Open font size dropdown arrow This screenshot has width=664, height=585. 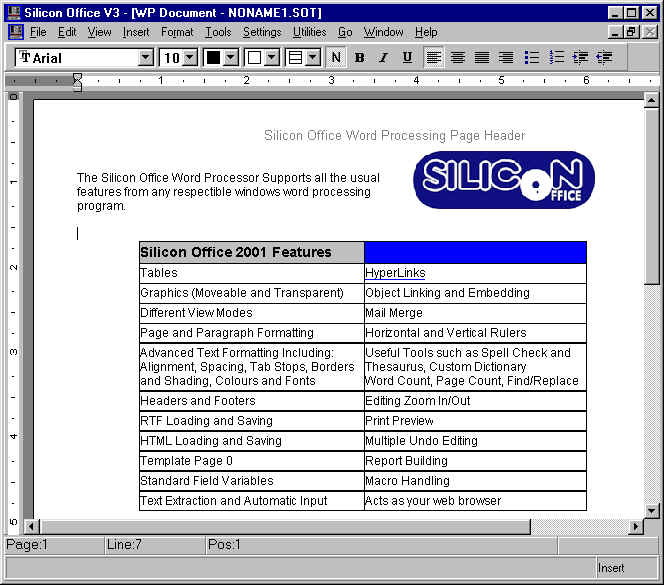(190, 57)
